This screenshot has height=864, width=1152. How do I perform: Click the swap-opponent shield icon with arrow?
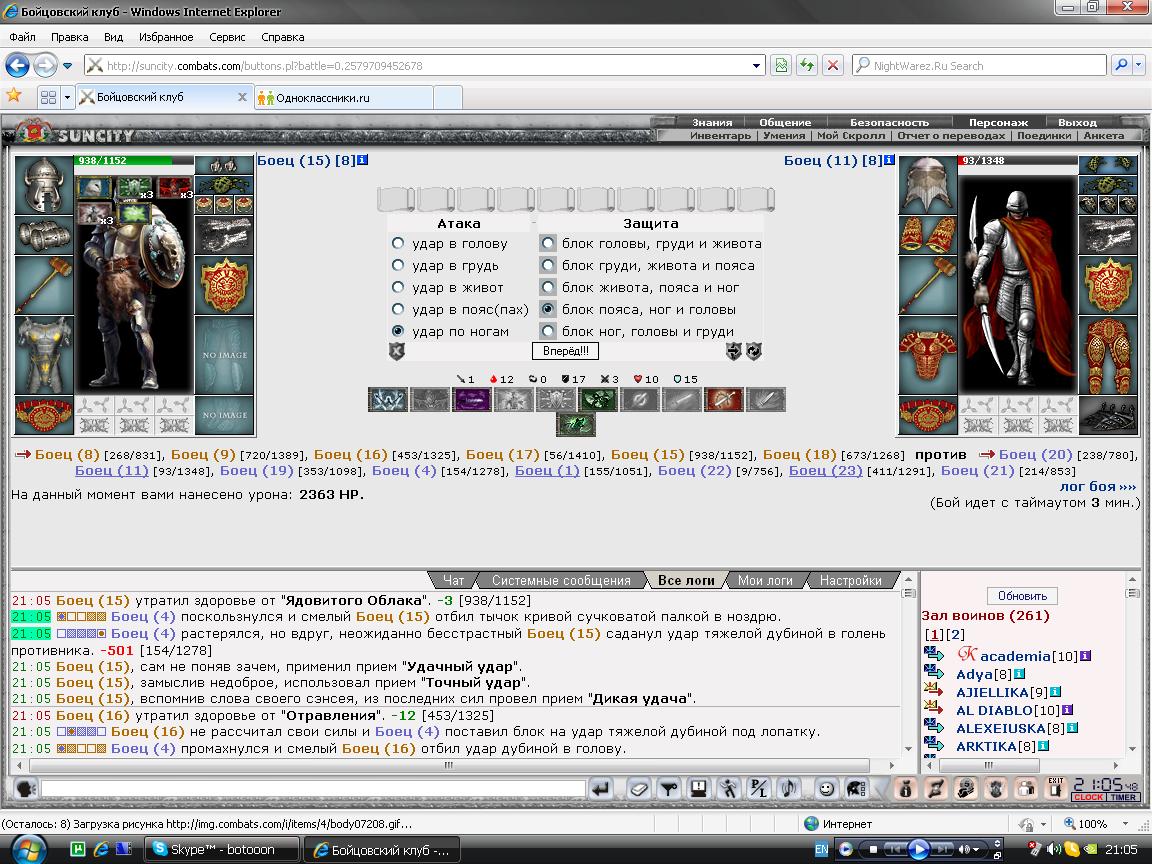click(733, 351)
